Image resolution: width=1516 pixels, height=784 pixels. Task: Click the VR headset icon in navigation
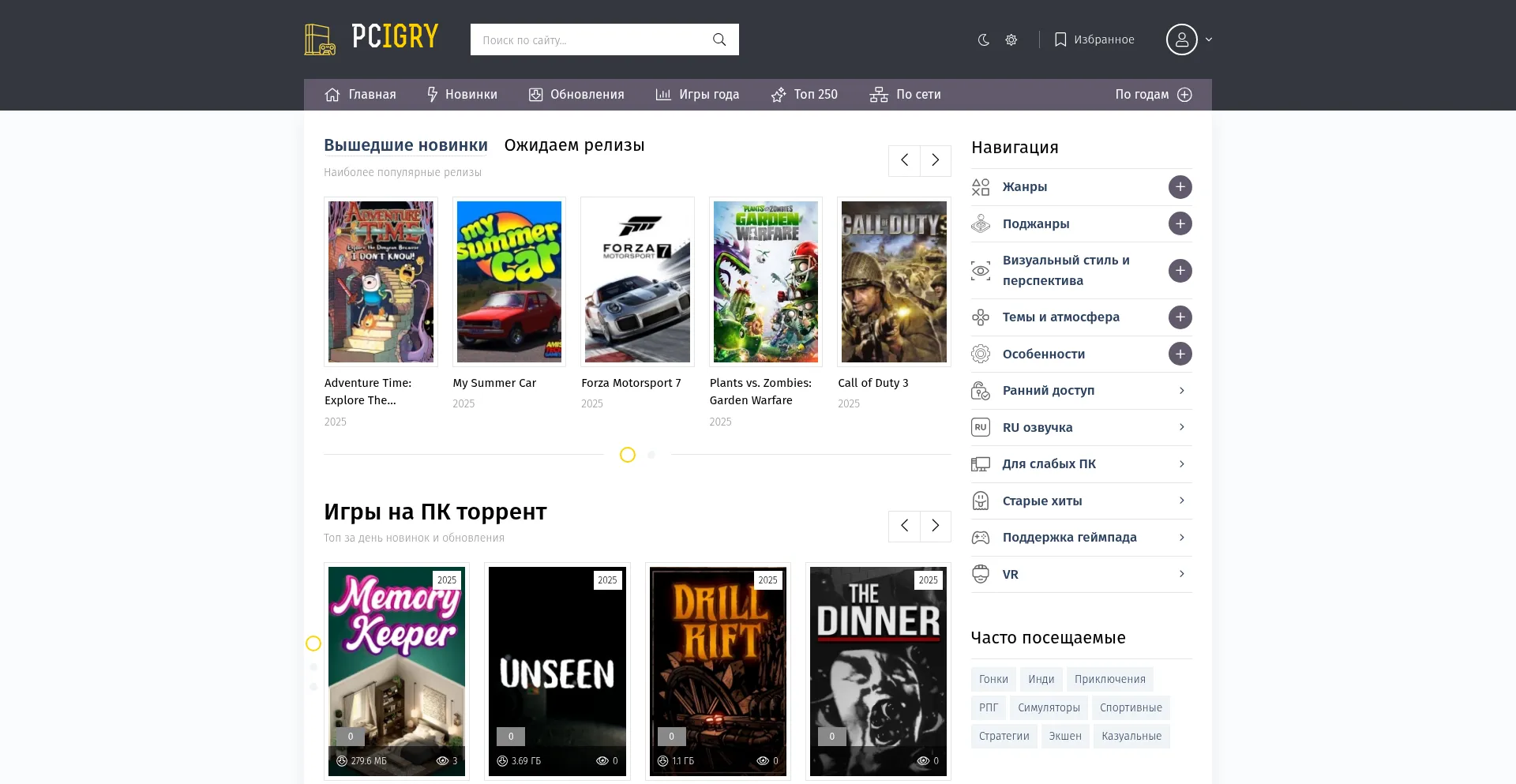click(981, 574)
